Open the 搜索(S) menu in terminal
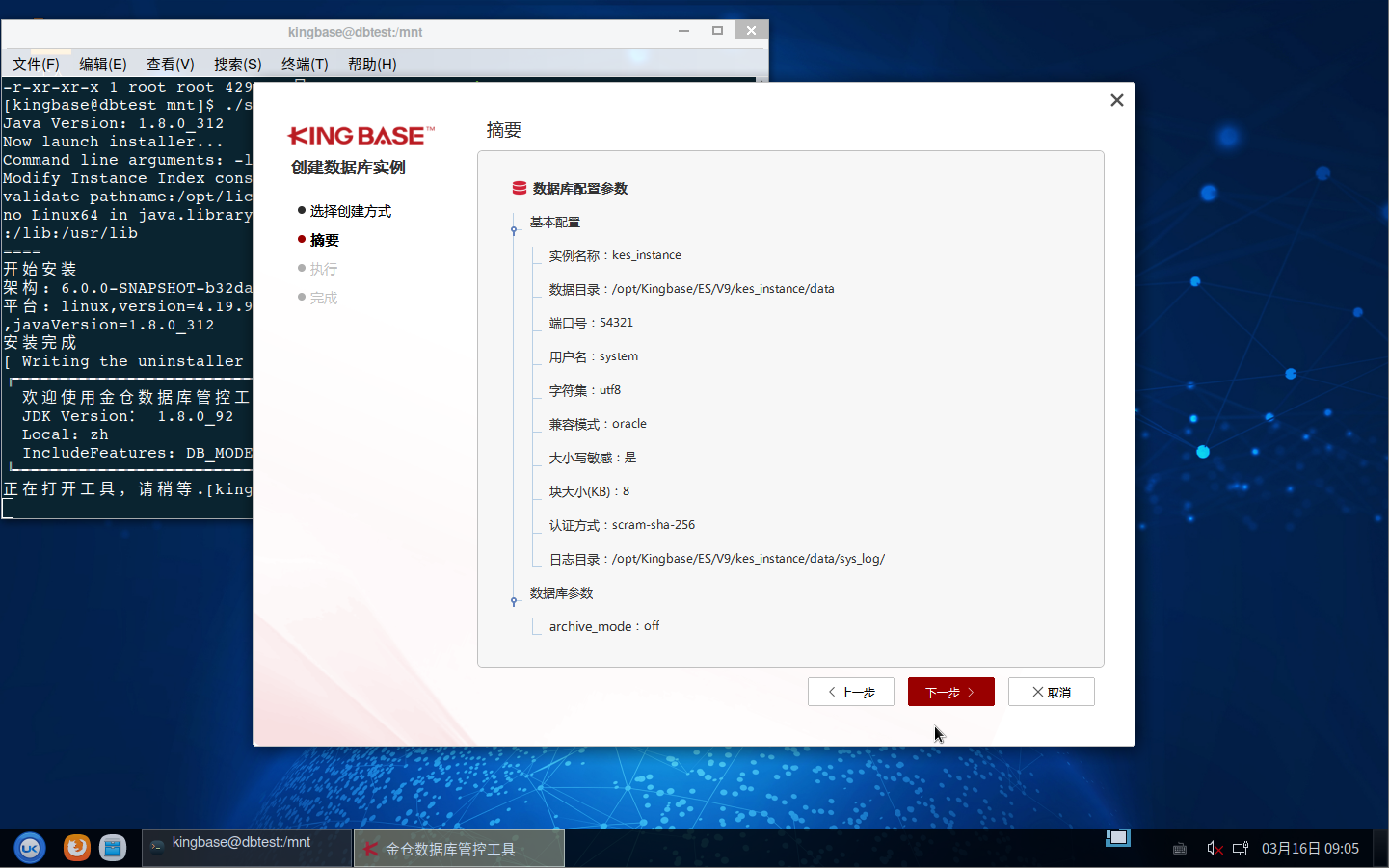This screenshot has height=868, width=1389. tap(238, 64)
